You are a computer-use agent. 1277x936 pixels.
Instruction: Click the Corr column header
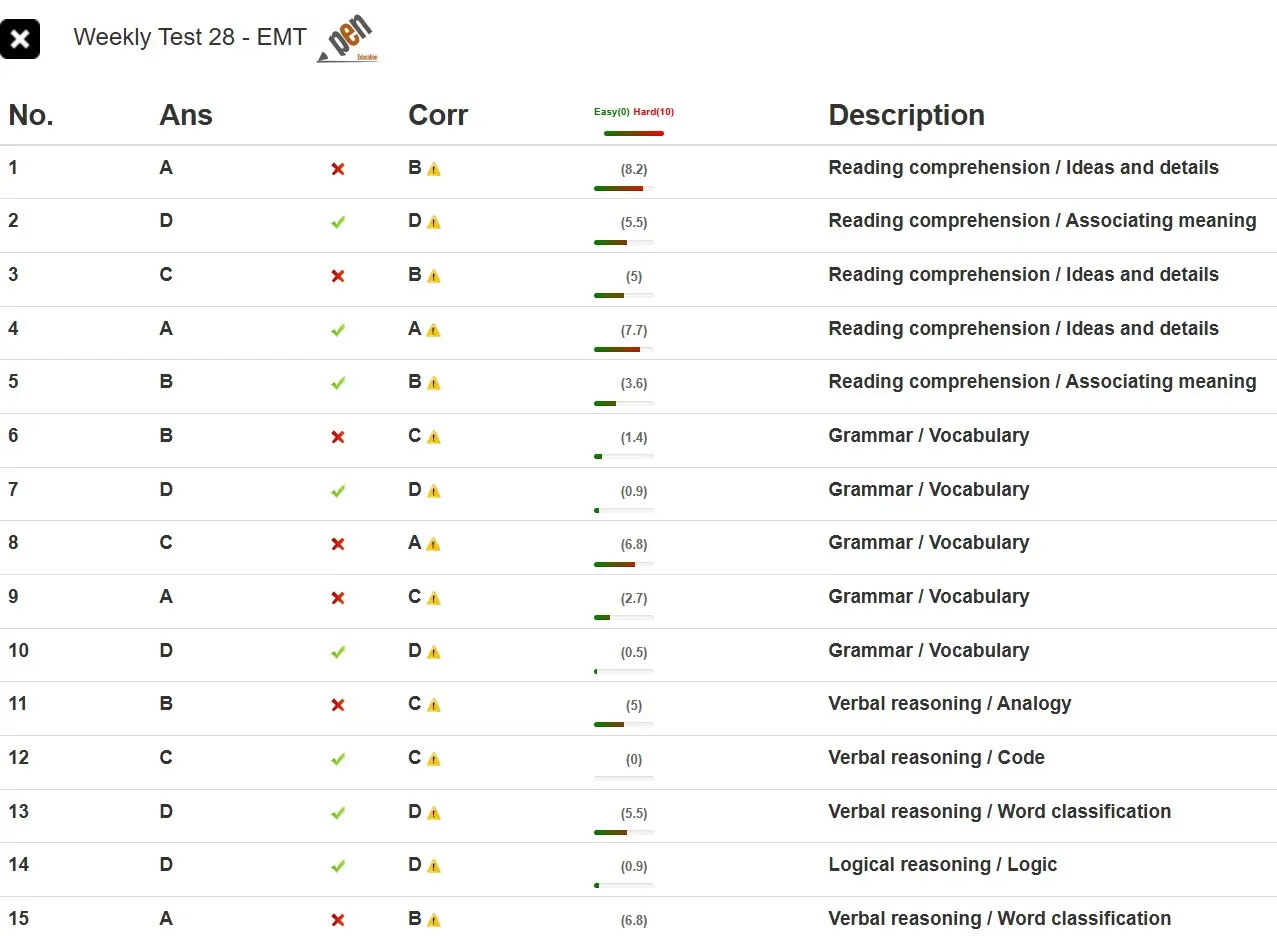point(437,115)
